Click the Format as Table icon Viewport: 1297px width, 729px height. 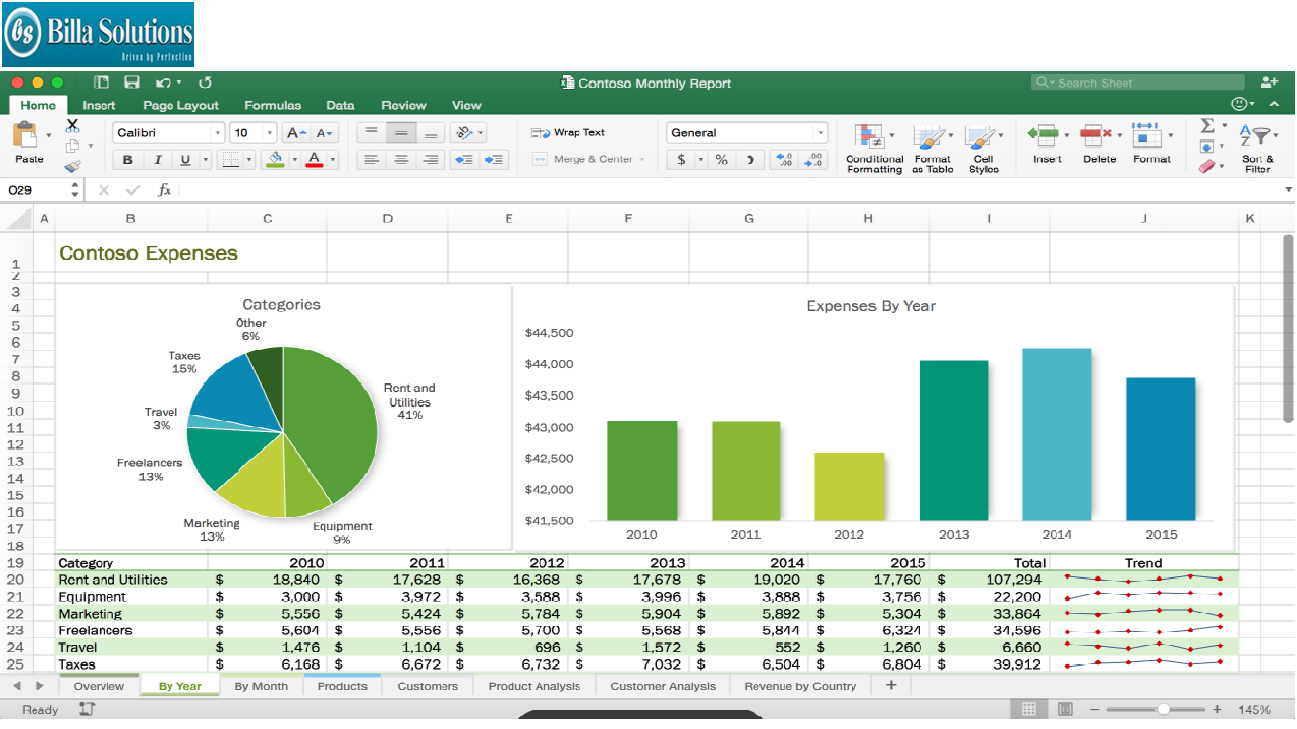point(932,147)
